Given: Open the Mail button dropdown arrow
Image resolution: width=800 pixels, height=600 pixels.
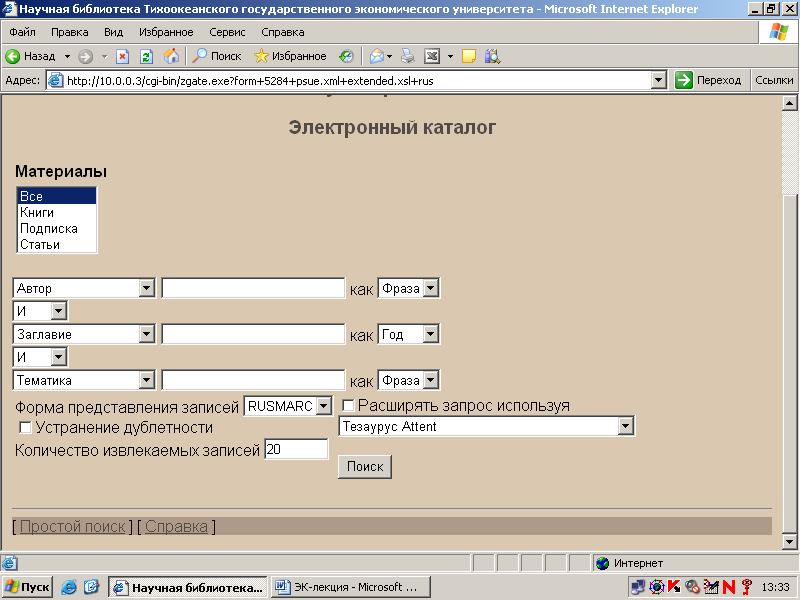Looking at the screenshot, I should tap(389, 56).
